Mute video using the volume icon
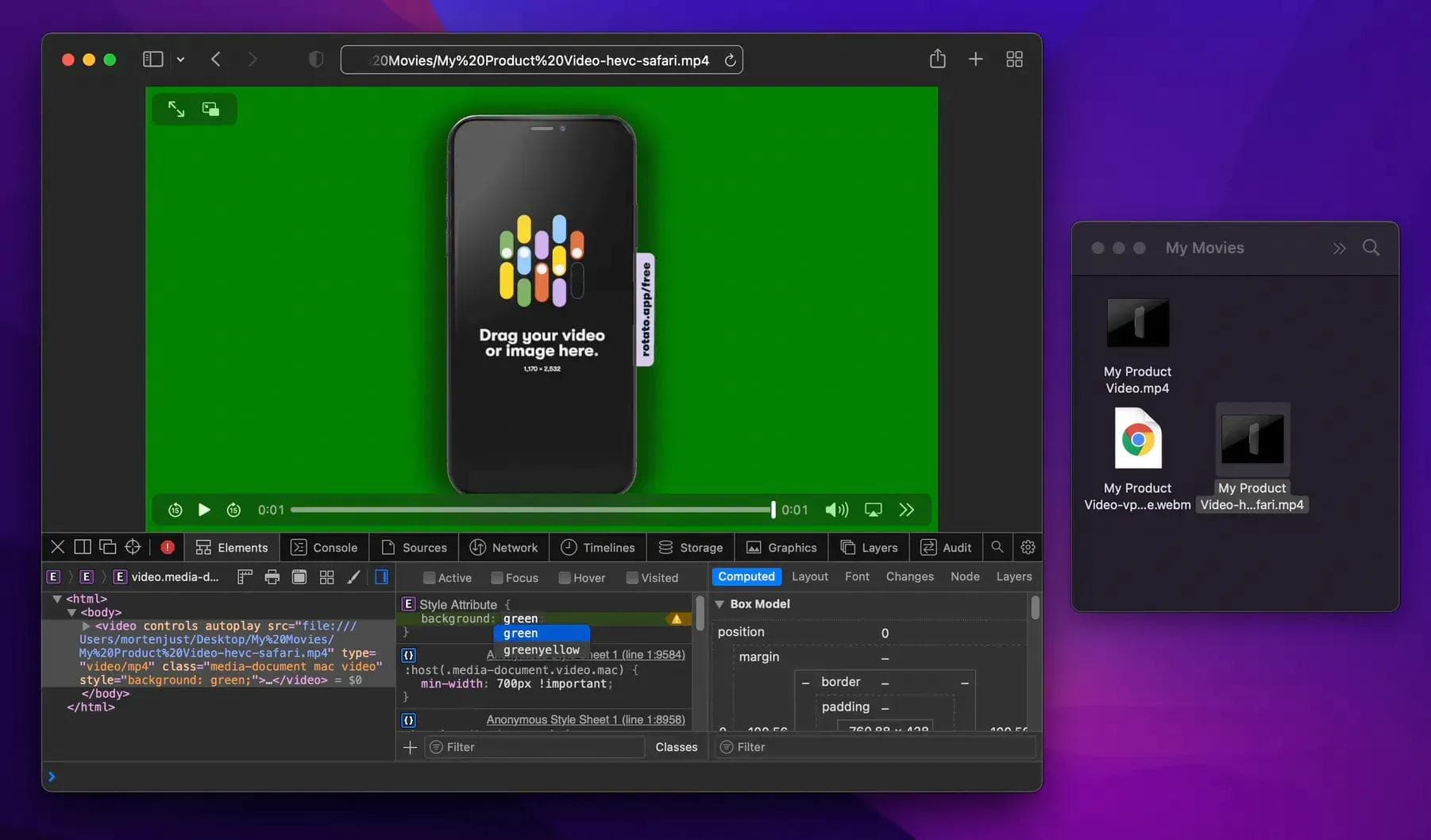 pyautogui.click(x=836, y=510)
